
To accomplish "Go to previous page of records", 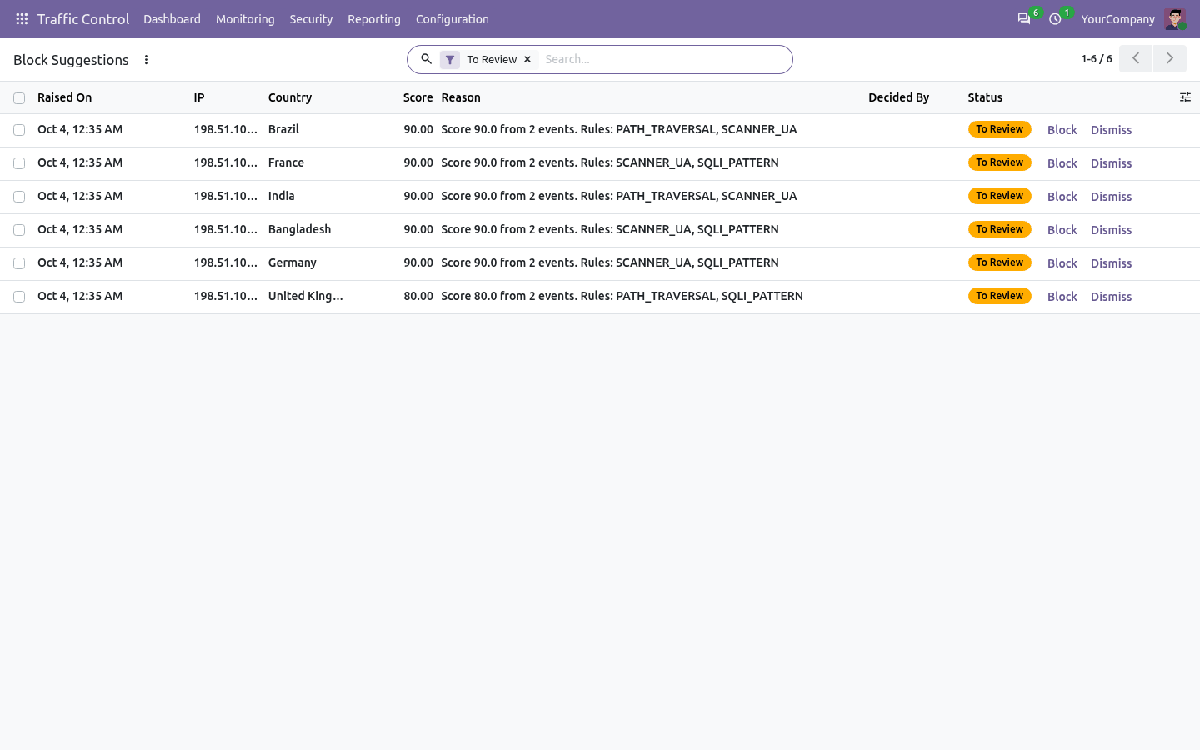I will coord(1136,59).
